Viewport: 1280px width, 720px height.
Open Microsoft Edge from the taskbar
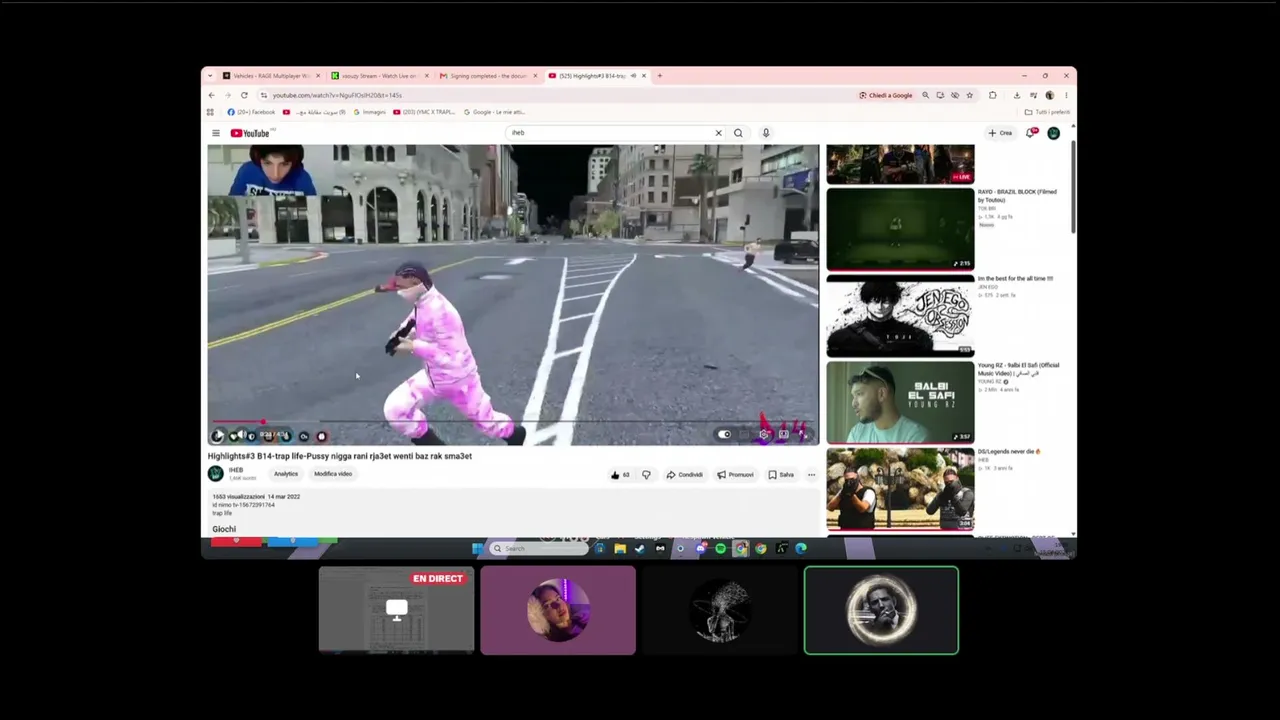pyautogui.click(x=801, y=548)
